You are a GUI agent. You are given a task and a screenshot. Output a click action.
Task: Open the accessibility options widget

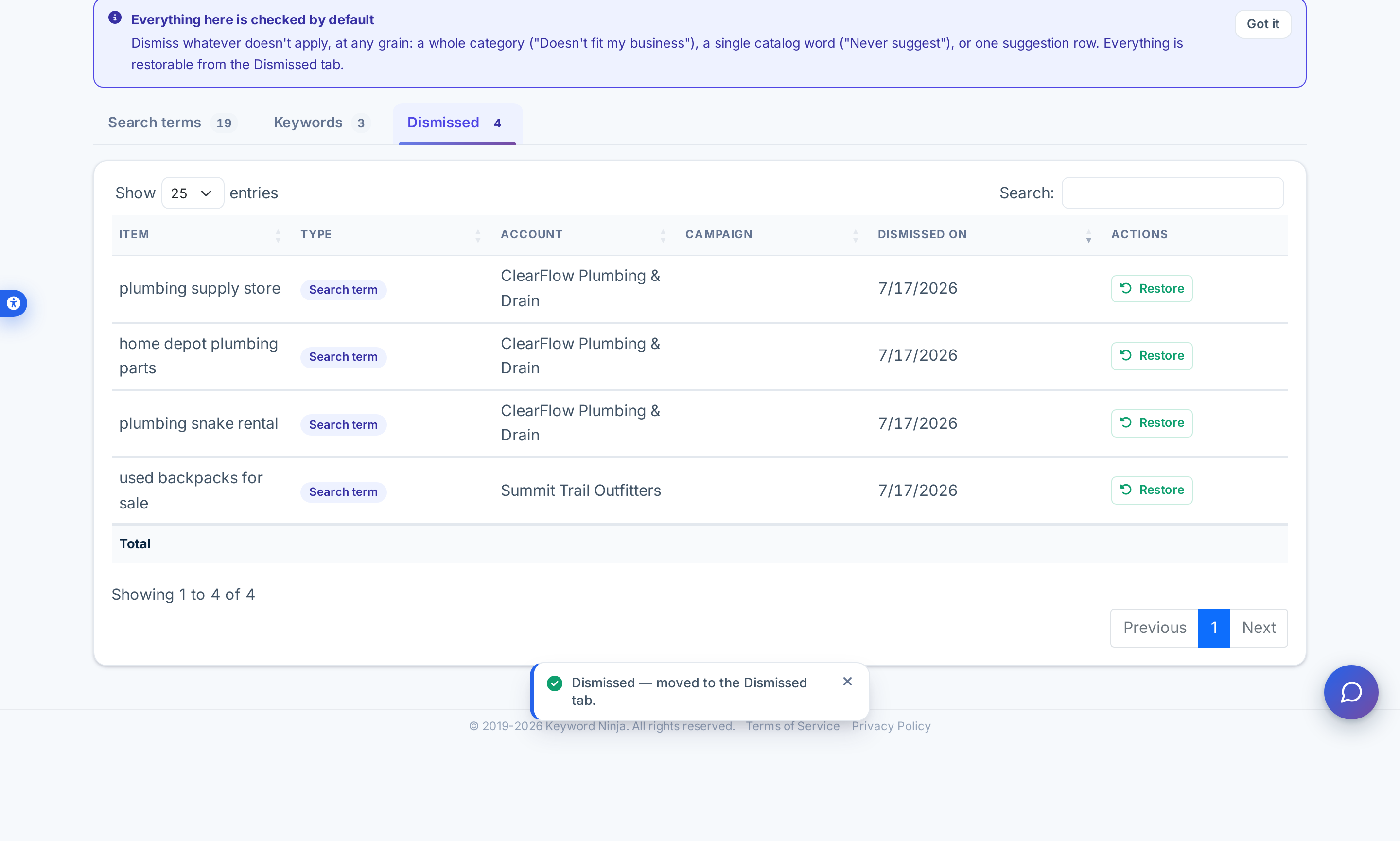pos(13,303)
